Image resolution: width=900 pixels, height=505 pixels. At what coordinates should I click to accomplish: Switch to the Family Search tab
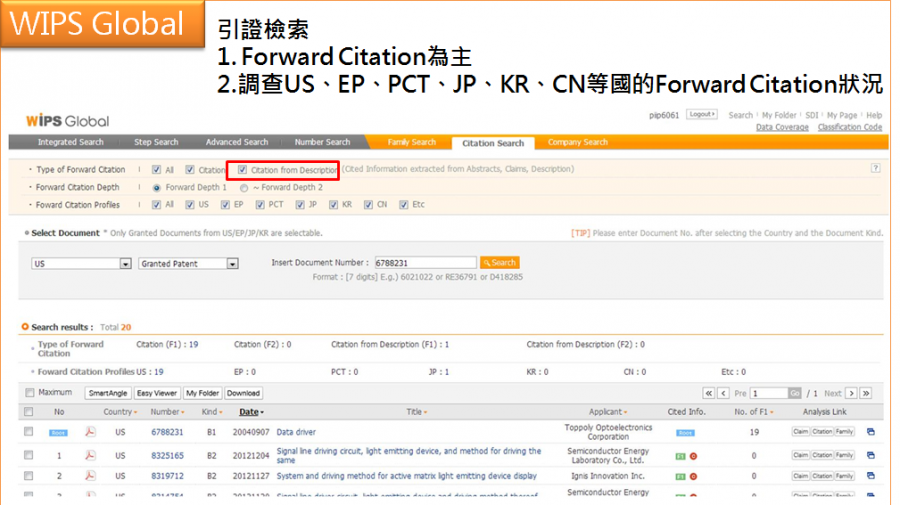click(x=411, y=142)
